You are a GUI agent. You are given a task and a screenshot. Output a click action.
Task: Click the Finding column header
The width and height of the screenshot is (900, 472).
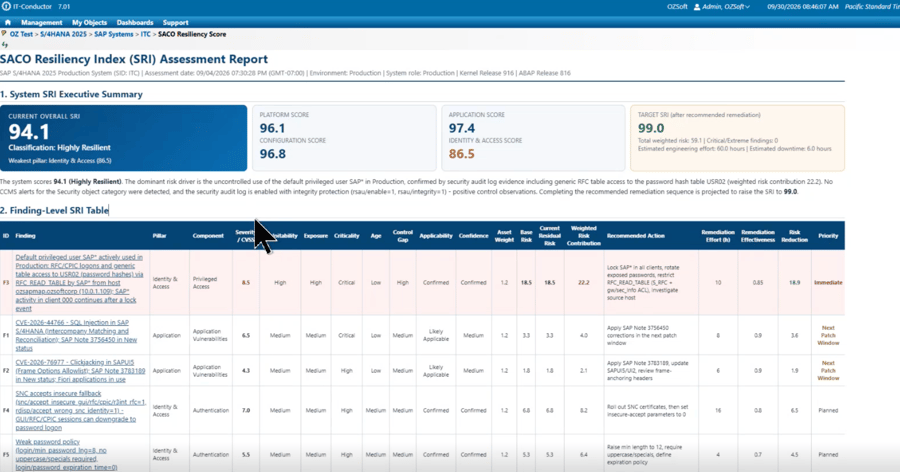pos(25,236)
